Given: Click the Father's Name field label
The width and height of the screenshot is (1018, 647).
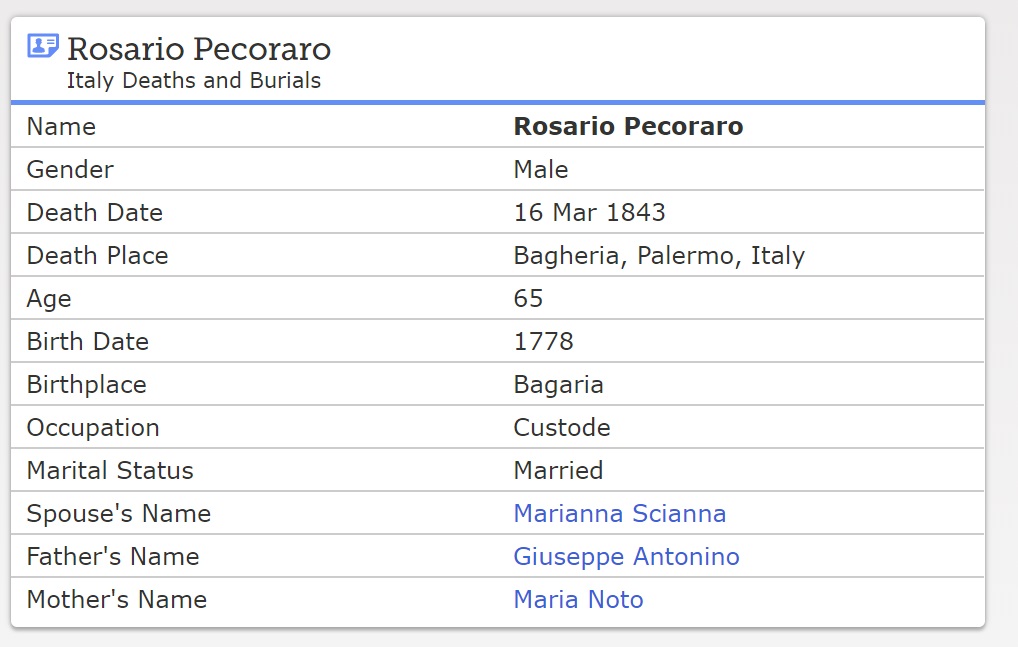Looking at the screenshot, I should tap(113, 556).
